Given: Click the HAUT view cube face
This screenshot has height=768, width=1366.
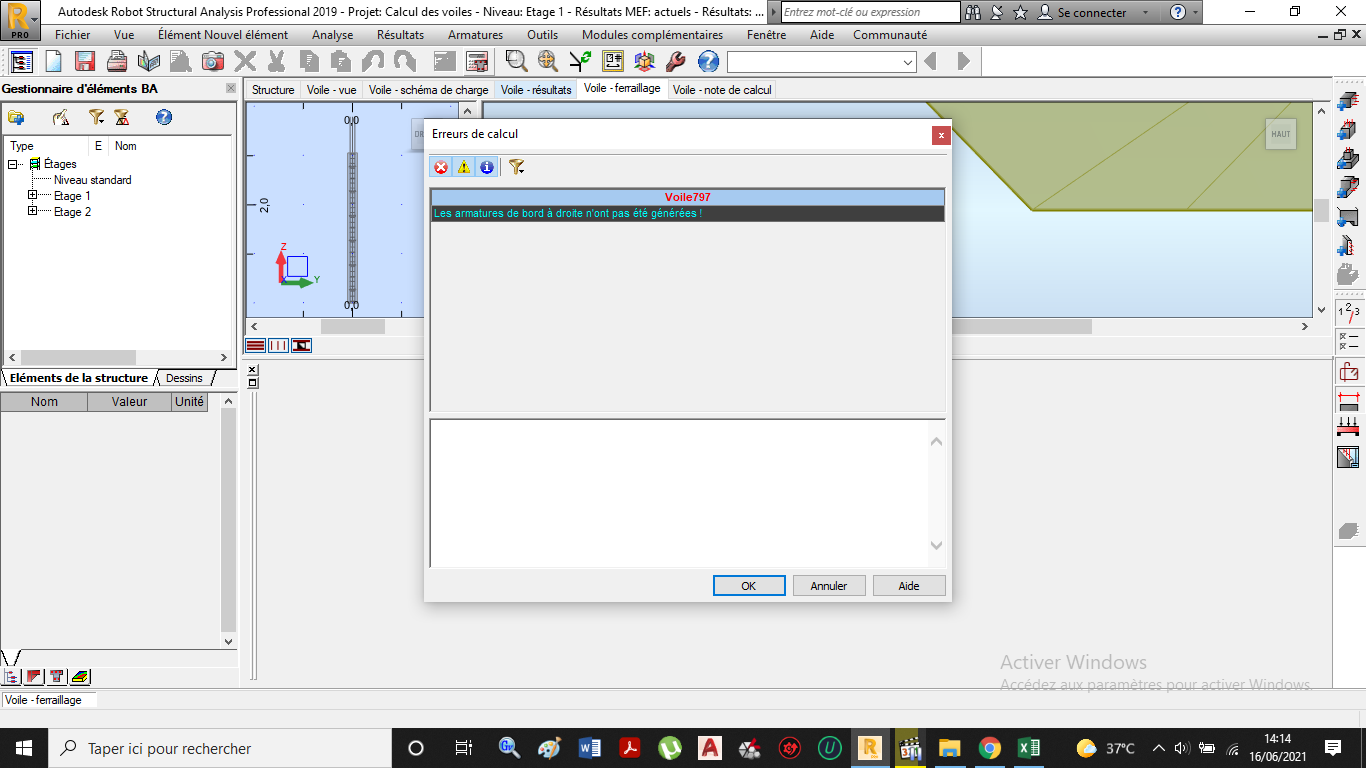Looking at the screenshot, I should click(x=1280, y=134).
